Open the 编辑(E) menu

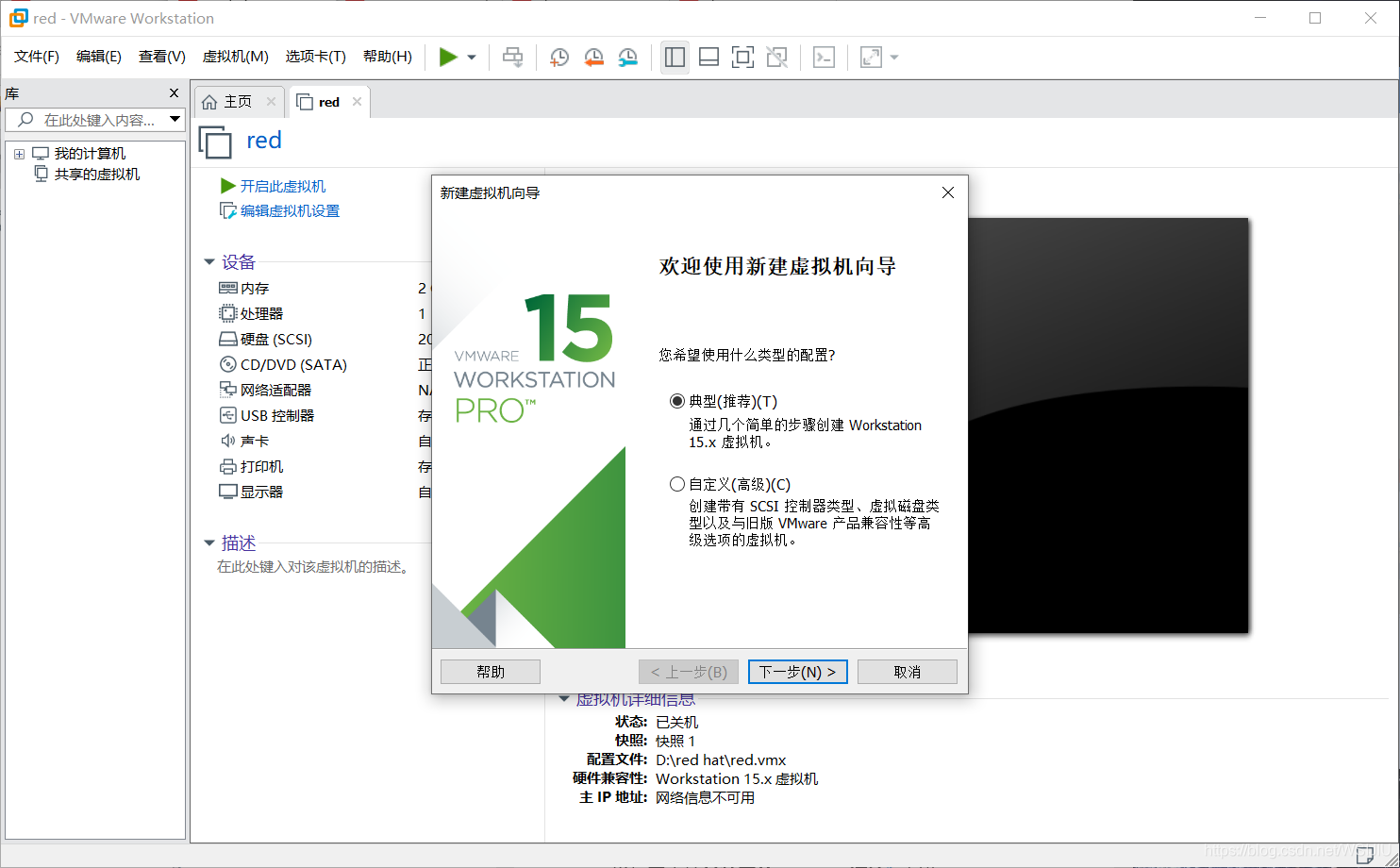(x=99, y=57)
